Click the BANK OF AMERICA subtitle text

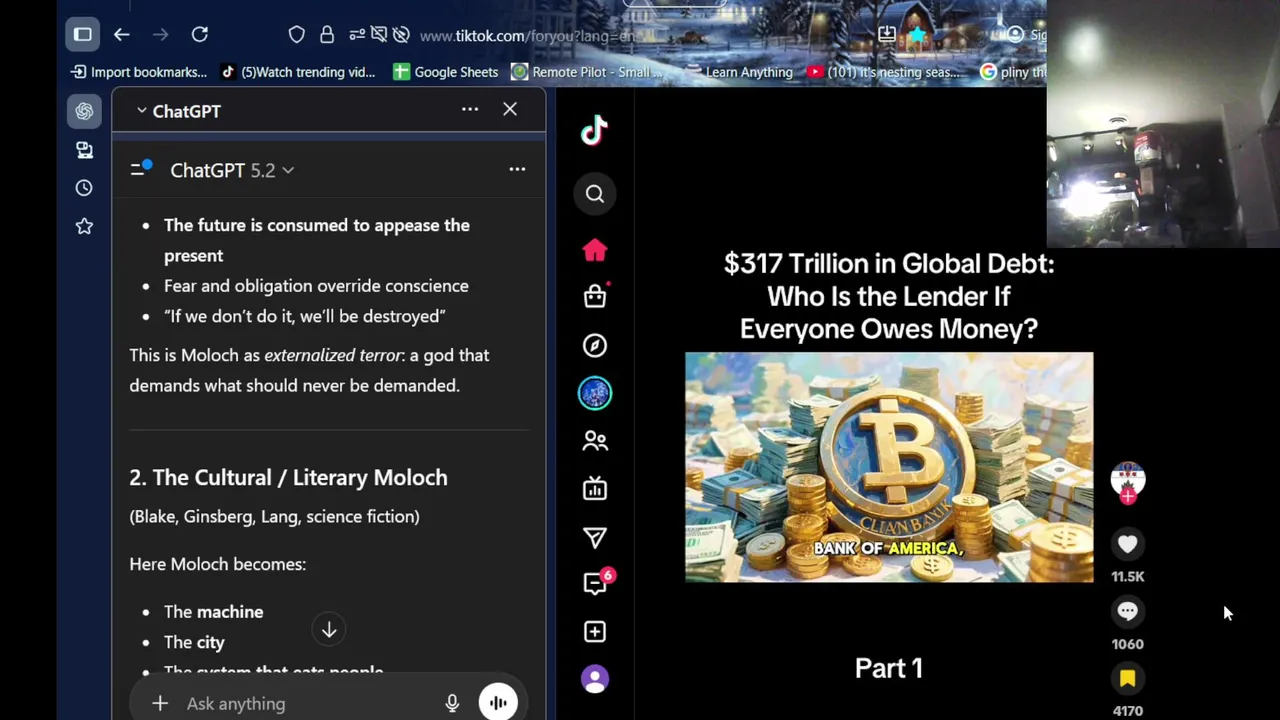(888, 548)
